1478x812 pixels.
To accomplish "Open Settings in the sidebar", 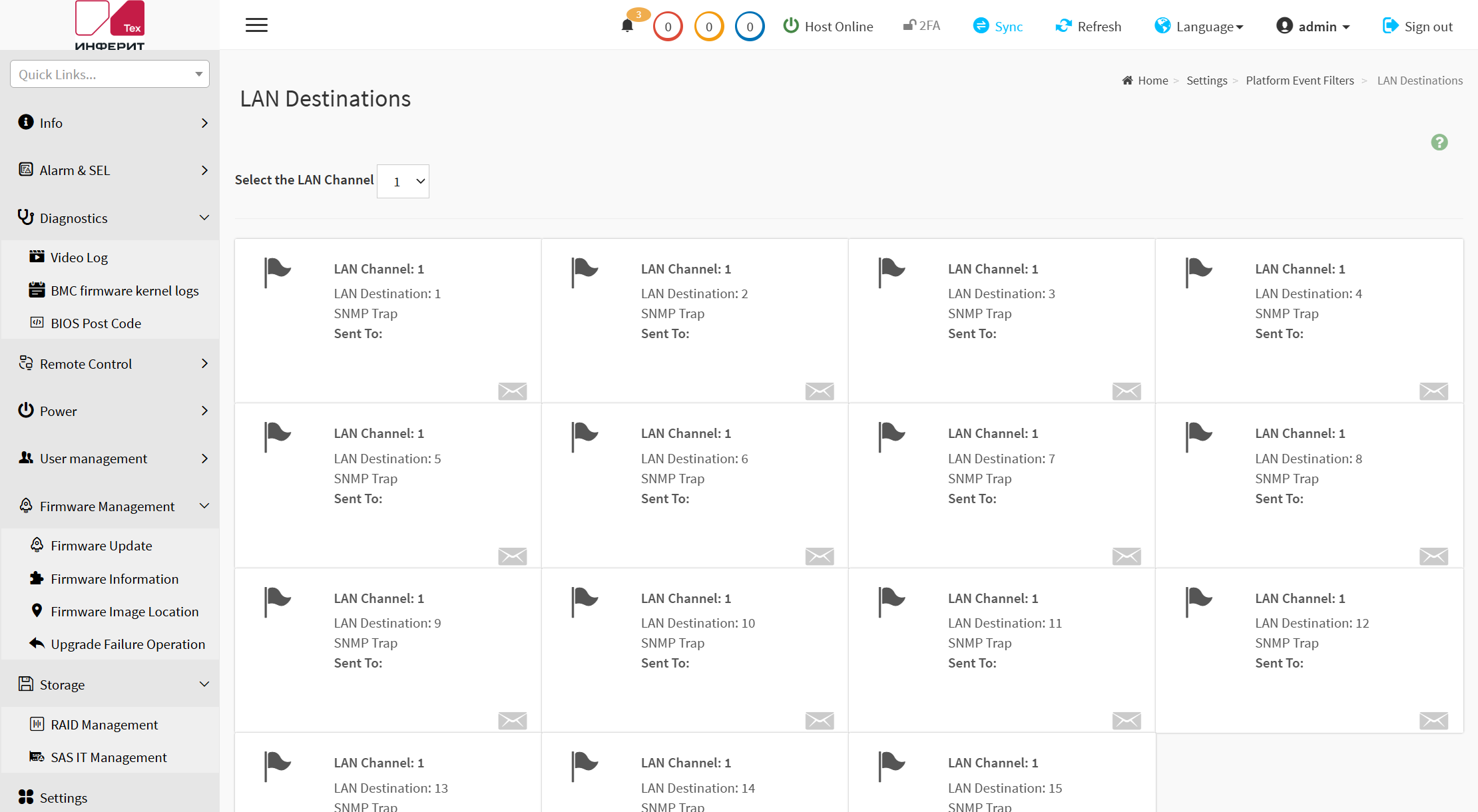I will coord(63,798).
